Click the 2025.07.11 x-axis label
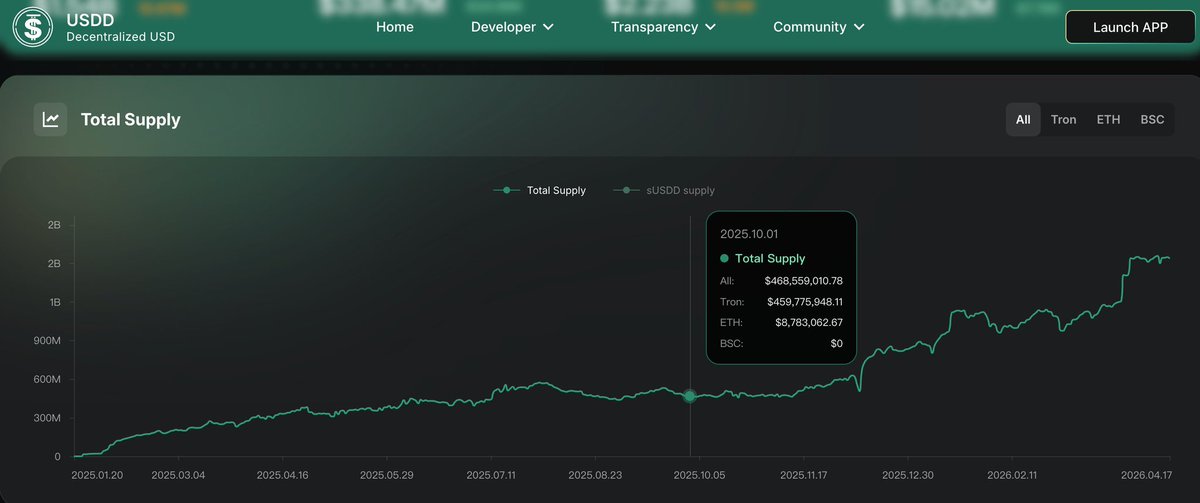The width and height of the screenshot is (1200, 503). click(492, 476)
